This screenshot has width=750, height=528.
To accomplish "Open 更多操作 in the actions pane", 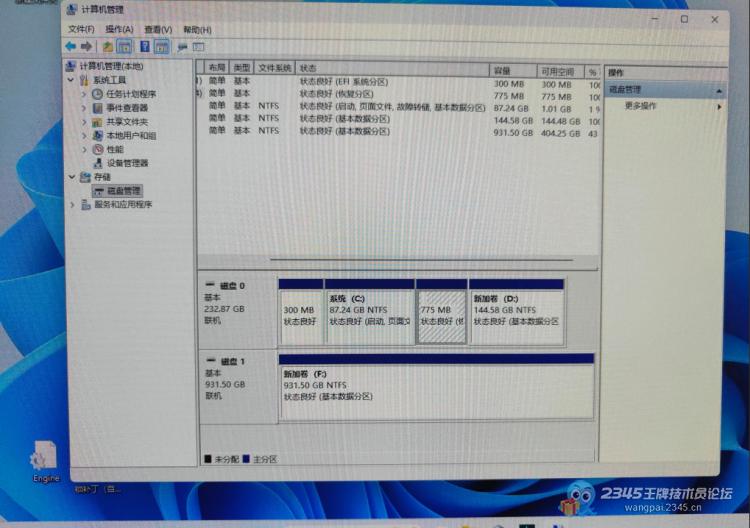I will pos(641,106).
